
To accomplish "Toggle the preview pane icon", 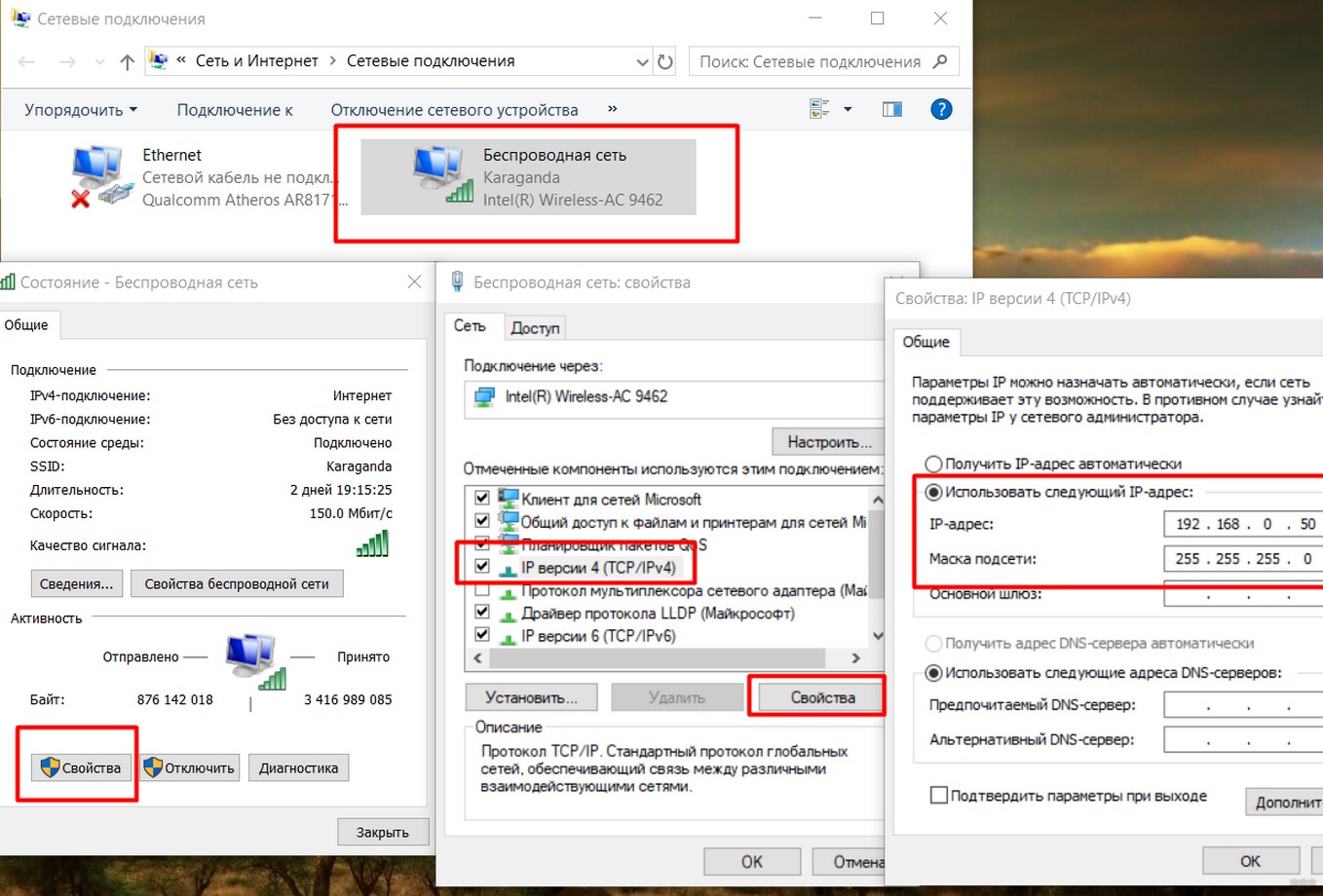I will [x=891, y=109].
